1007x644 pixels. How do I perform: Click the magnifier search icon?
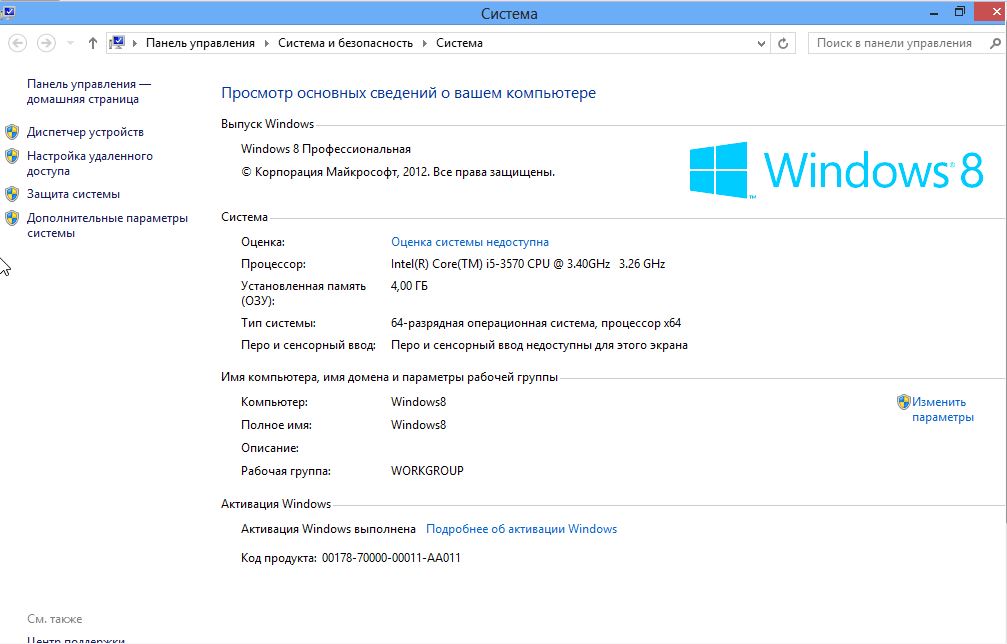995,43
